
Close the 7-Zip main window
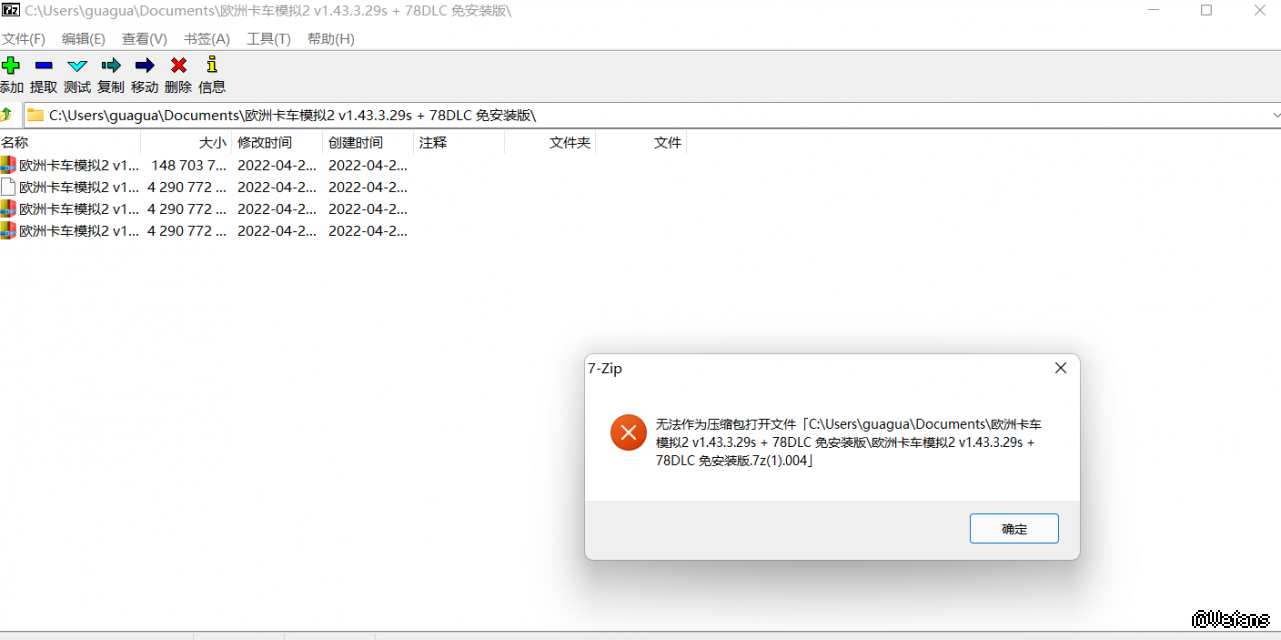click(1259, 11)
